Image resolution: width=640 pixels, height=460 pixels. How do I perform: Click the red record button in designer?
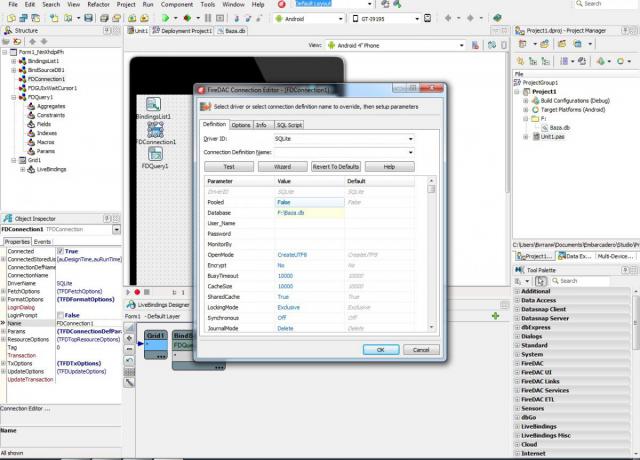click(x=137, y=292)
